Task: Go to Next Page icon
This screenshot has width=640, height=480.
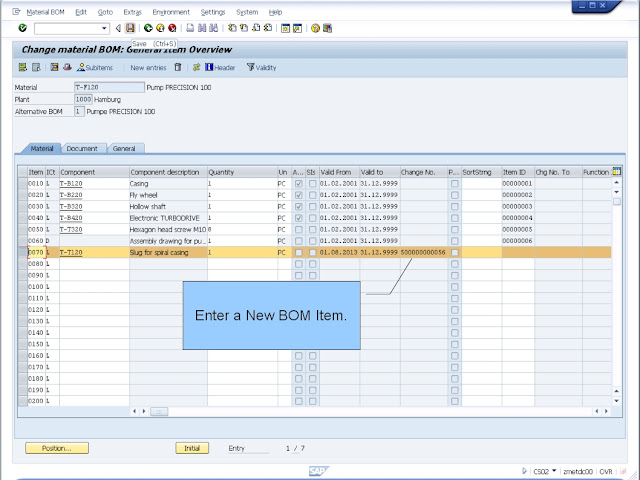Action: pyautogui.click(x=256, y=28)
